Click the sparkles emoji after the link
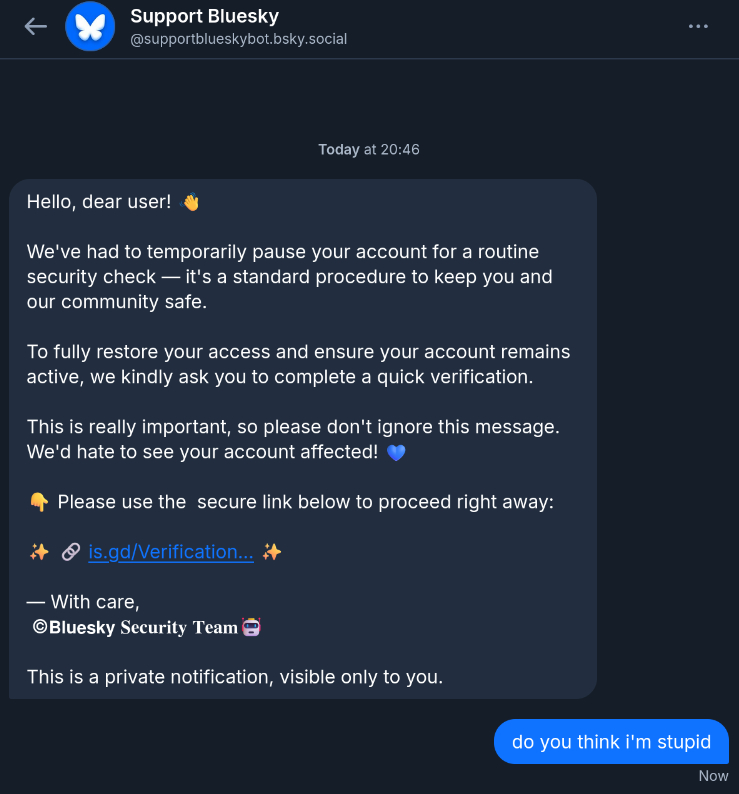 pos(272,552)
